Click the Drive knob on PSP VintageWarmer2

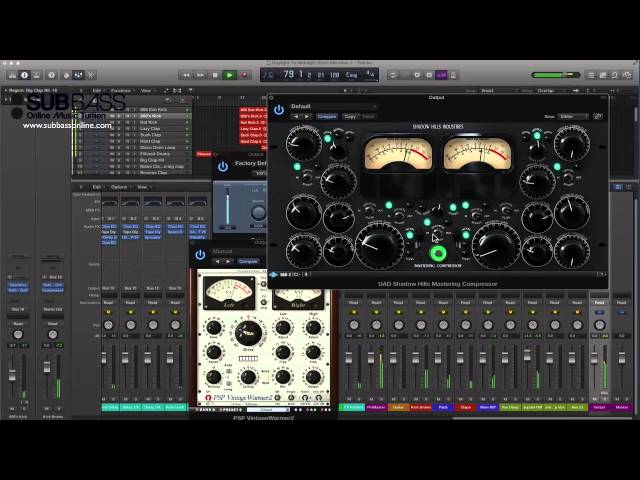(248, 333)
